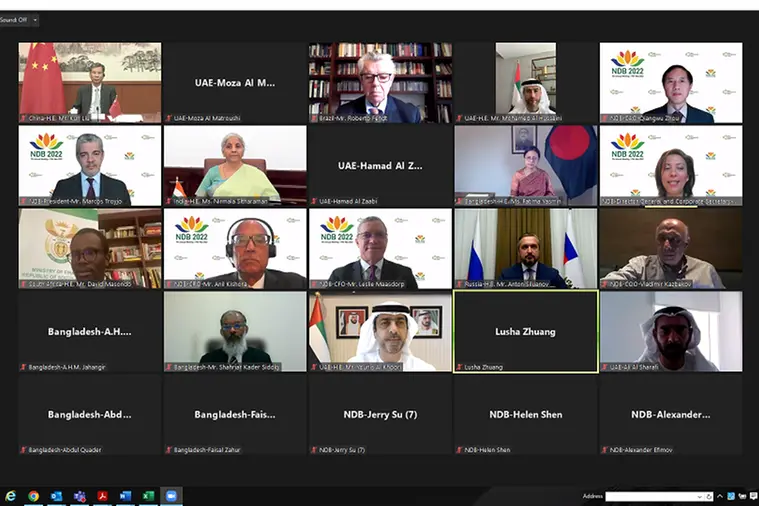Select the NDB-Jerry Su (7) participant tile
The image size is (759, 506).
tap(380, 414)
